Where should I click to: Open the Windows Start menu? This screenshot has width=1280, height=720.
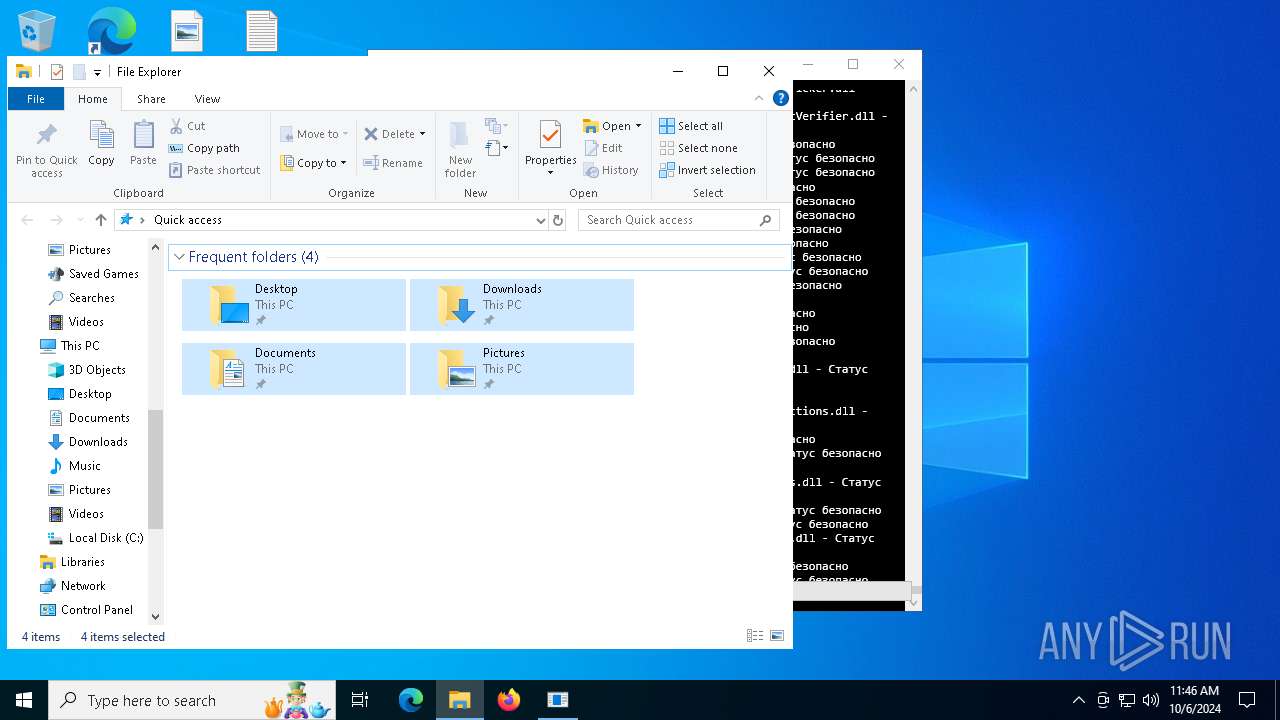tap(24, 700)
